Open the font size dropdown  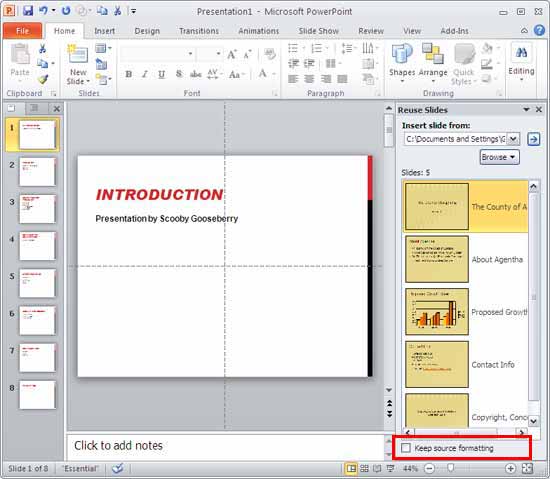click(x=219, y=54)
